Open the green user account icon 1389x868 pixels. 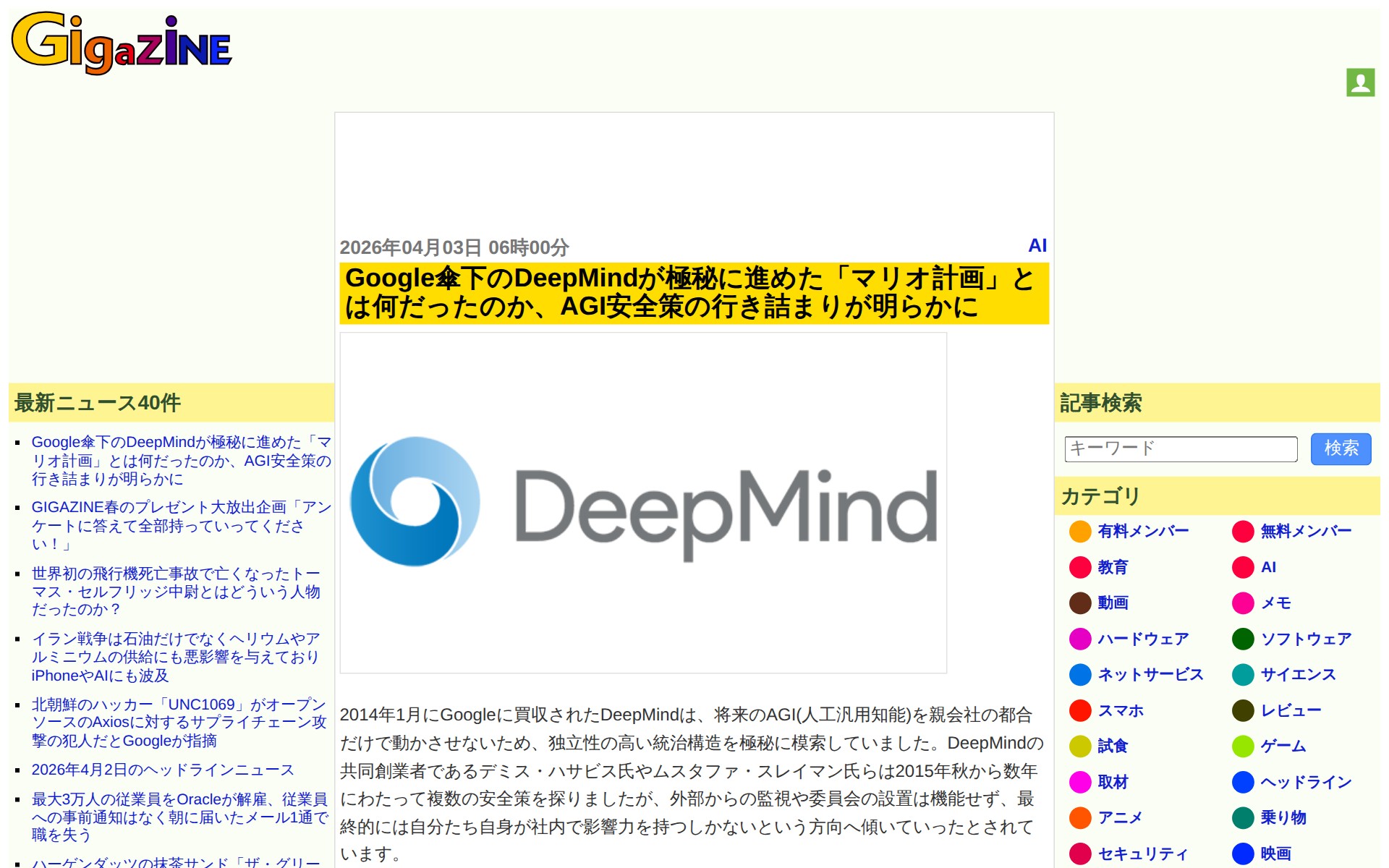tap(1360, 82)
